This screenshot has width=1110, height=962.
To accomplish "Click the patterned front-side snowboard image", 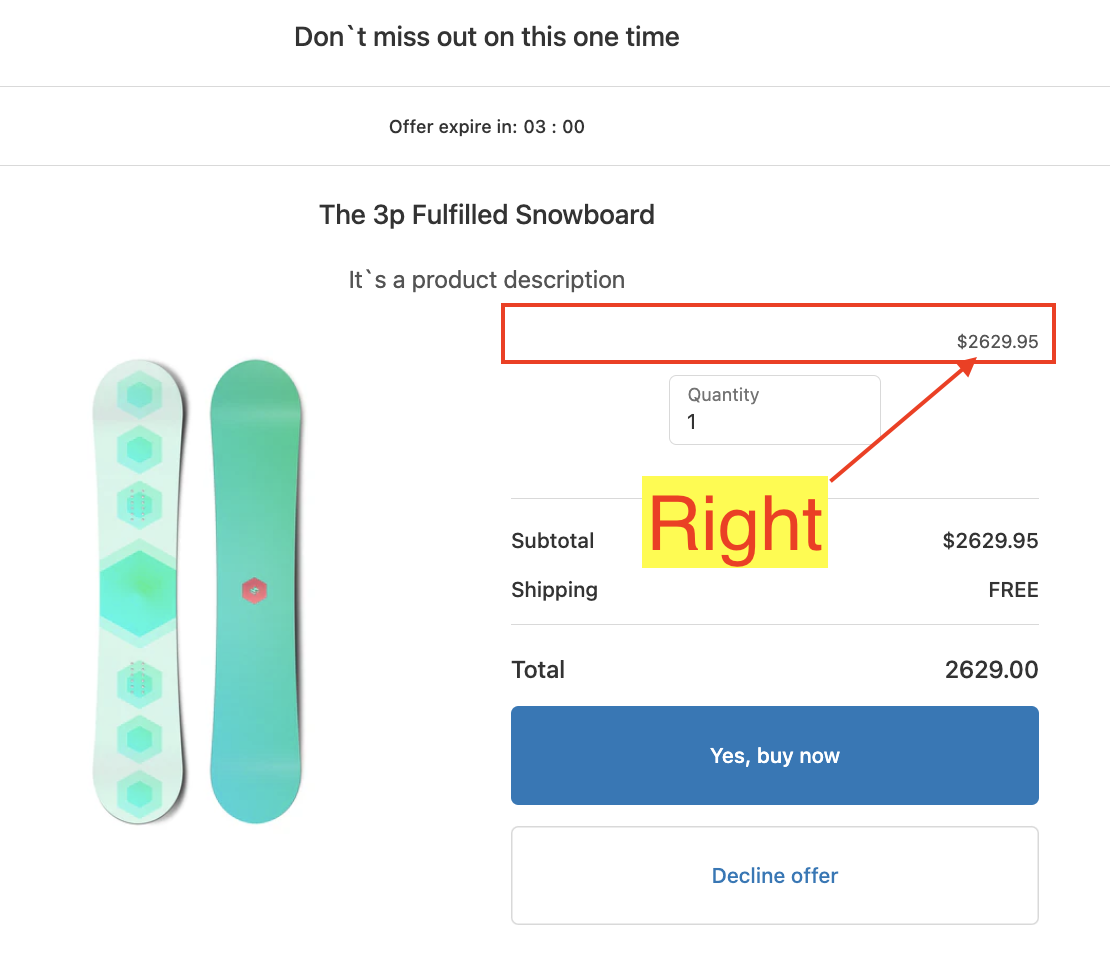I will (x=139, y=592).
